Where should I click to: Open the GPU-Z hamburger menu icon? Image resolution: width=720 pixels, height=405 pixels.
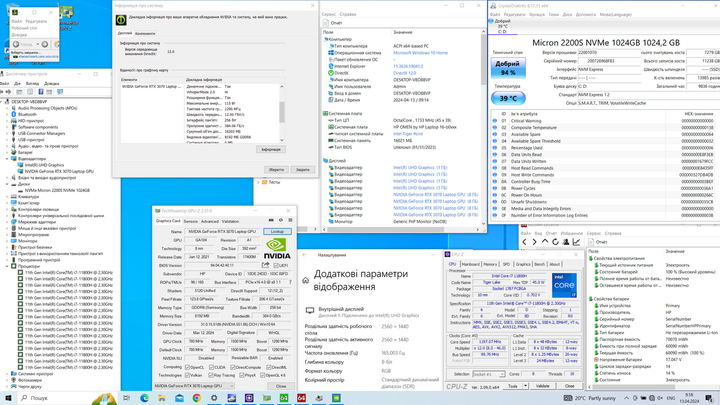(290, 220)
